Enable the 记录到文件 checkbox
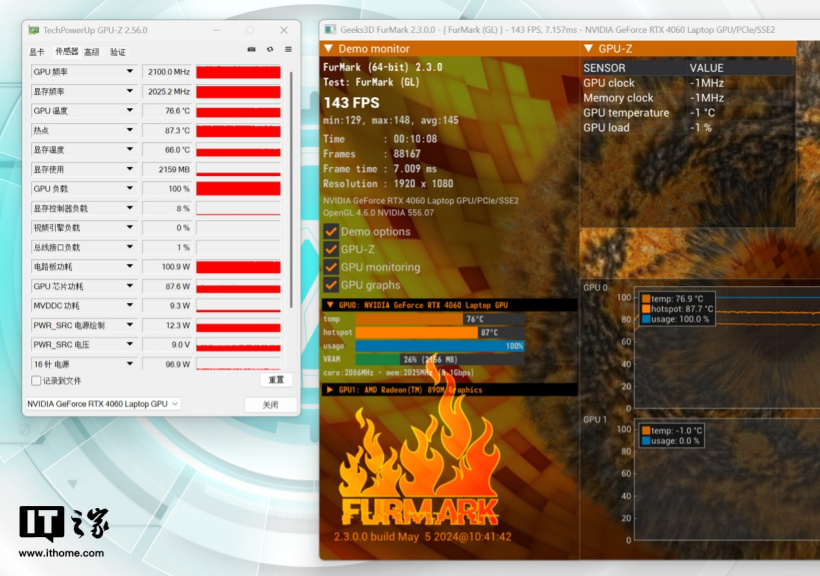820x576 pixels. (37, 381)
